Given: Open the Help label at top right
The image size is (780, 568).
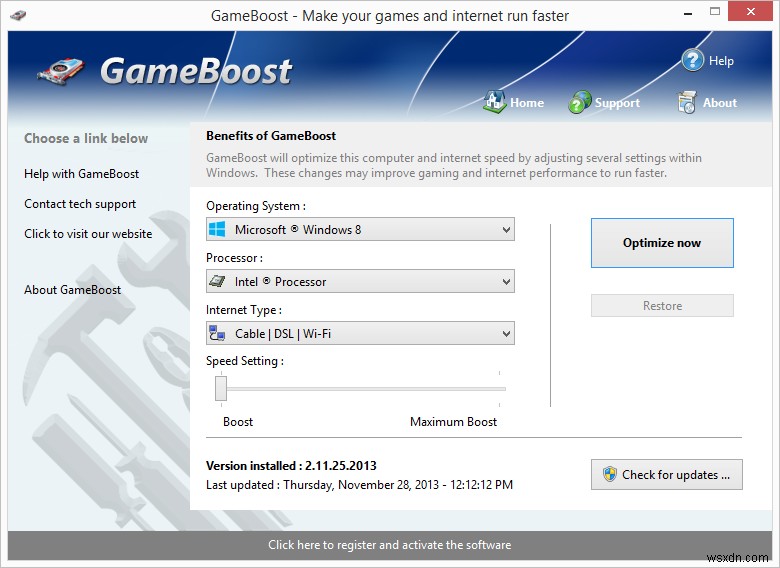Looking at the screenshot, I should coord(721,61).
